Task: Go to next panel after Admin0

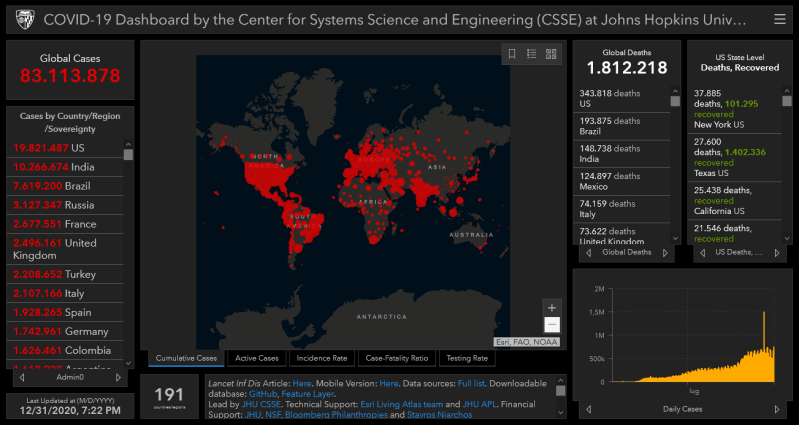Action: (x=119, y=378)
